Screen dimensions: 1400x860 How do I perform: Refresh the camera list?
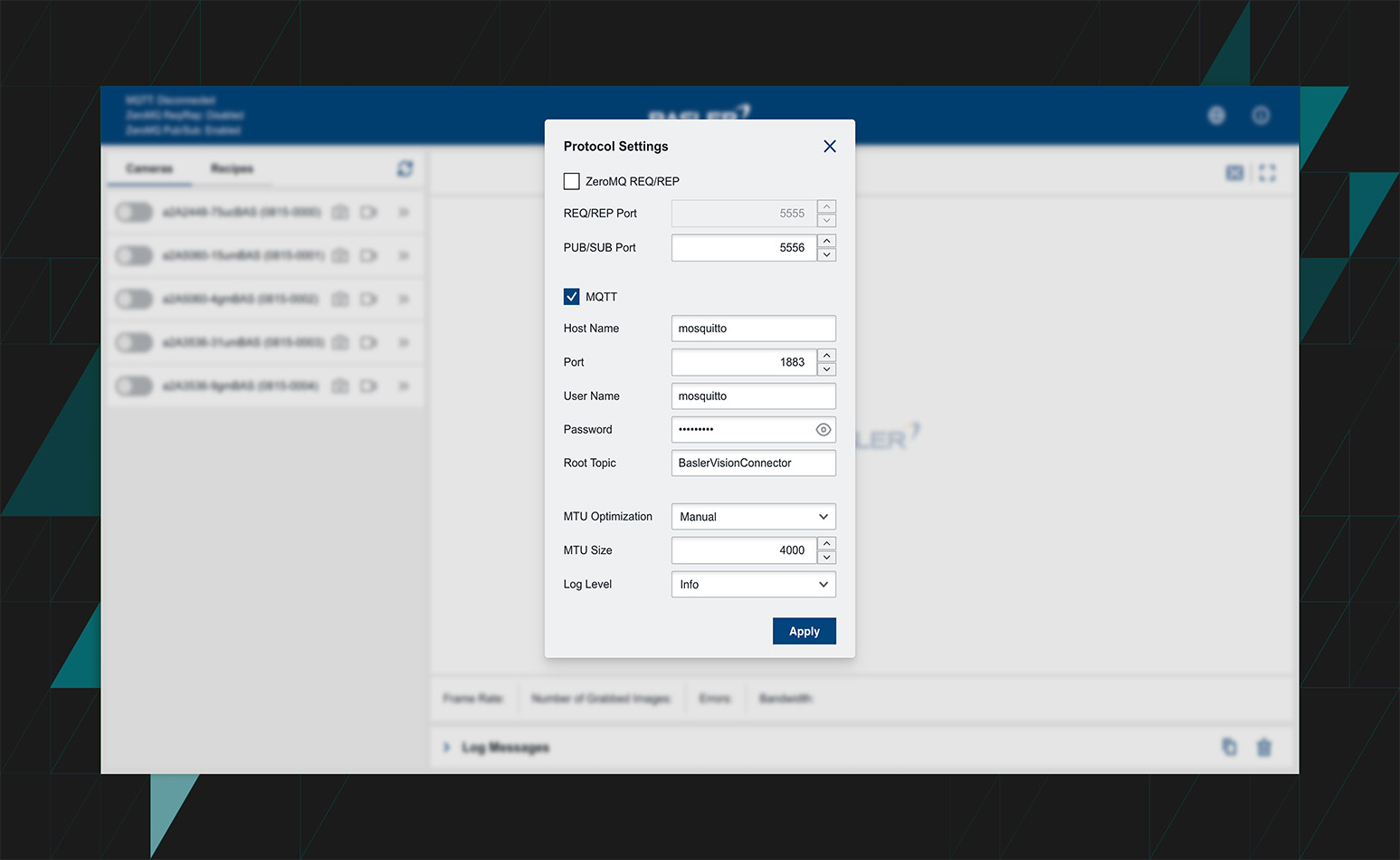(x=405, y=169)
